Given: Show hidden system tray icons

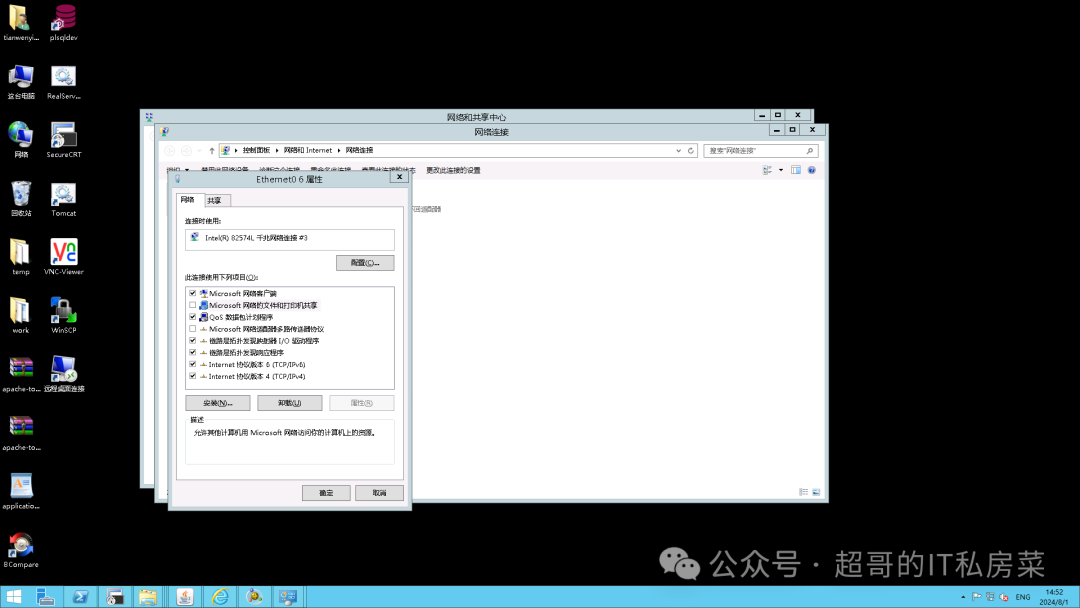Looking at the screenshot, I should click(963, 597).
